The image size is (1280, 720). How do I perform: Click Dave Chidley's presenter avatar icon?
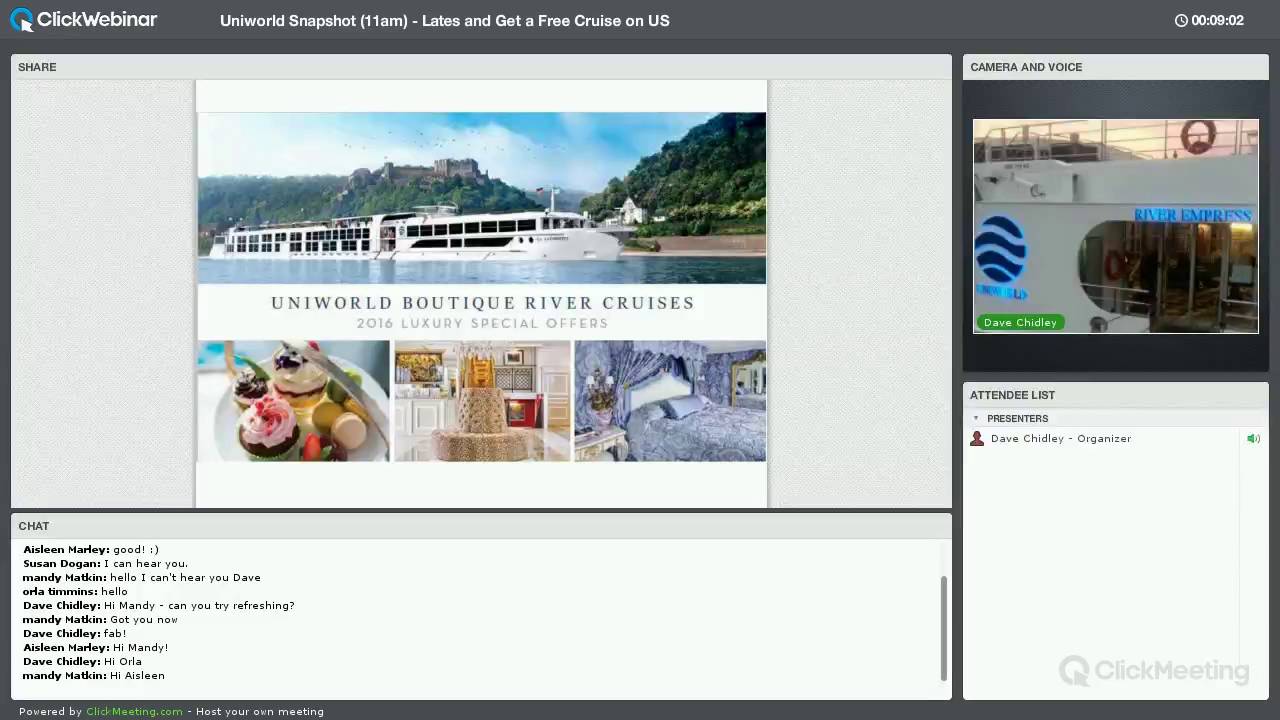[x=977, y=439]
